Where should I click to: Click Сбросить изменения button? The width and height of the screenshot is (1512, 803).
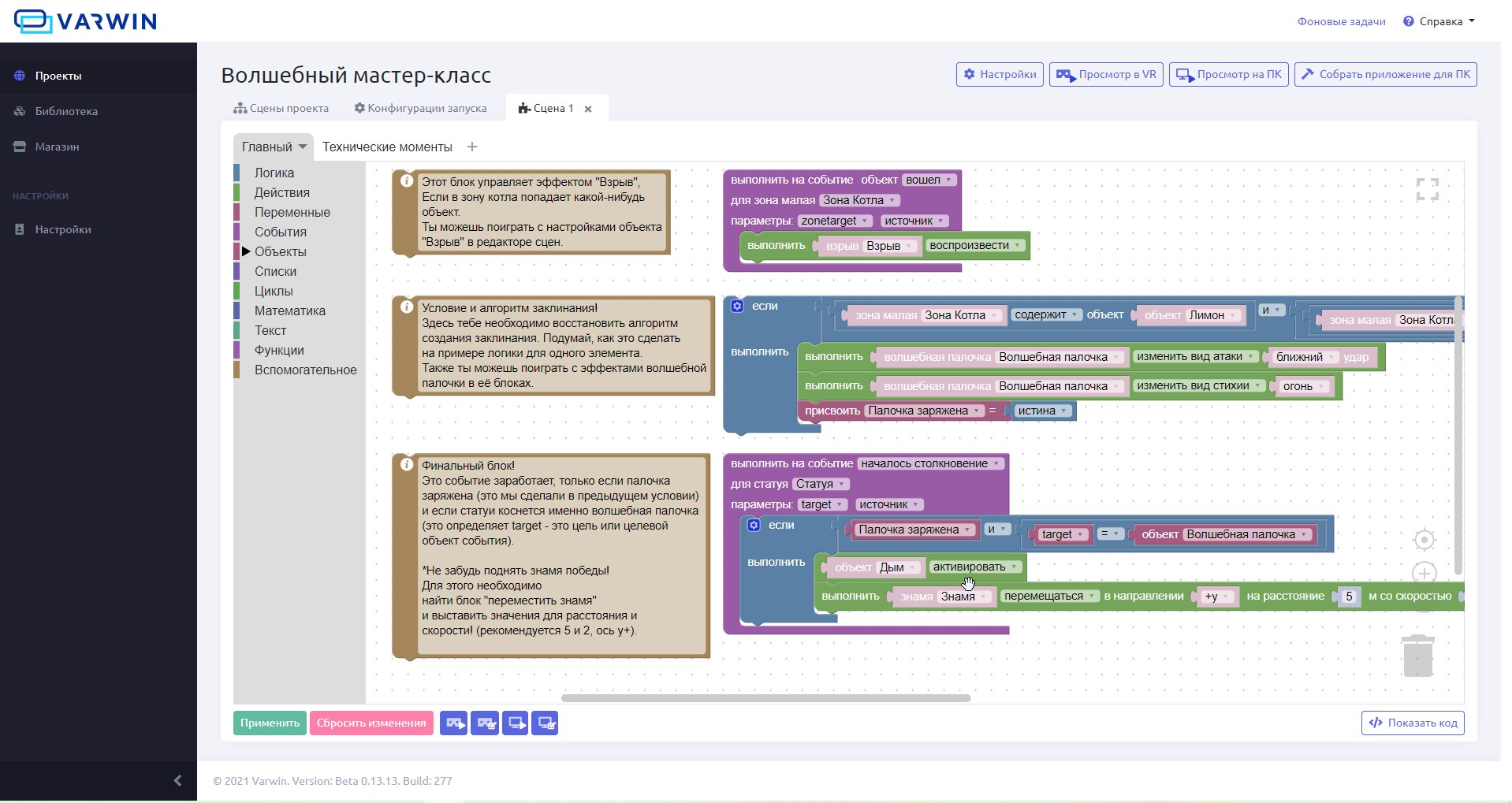coord(371,723)
